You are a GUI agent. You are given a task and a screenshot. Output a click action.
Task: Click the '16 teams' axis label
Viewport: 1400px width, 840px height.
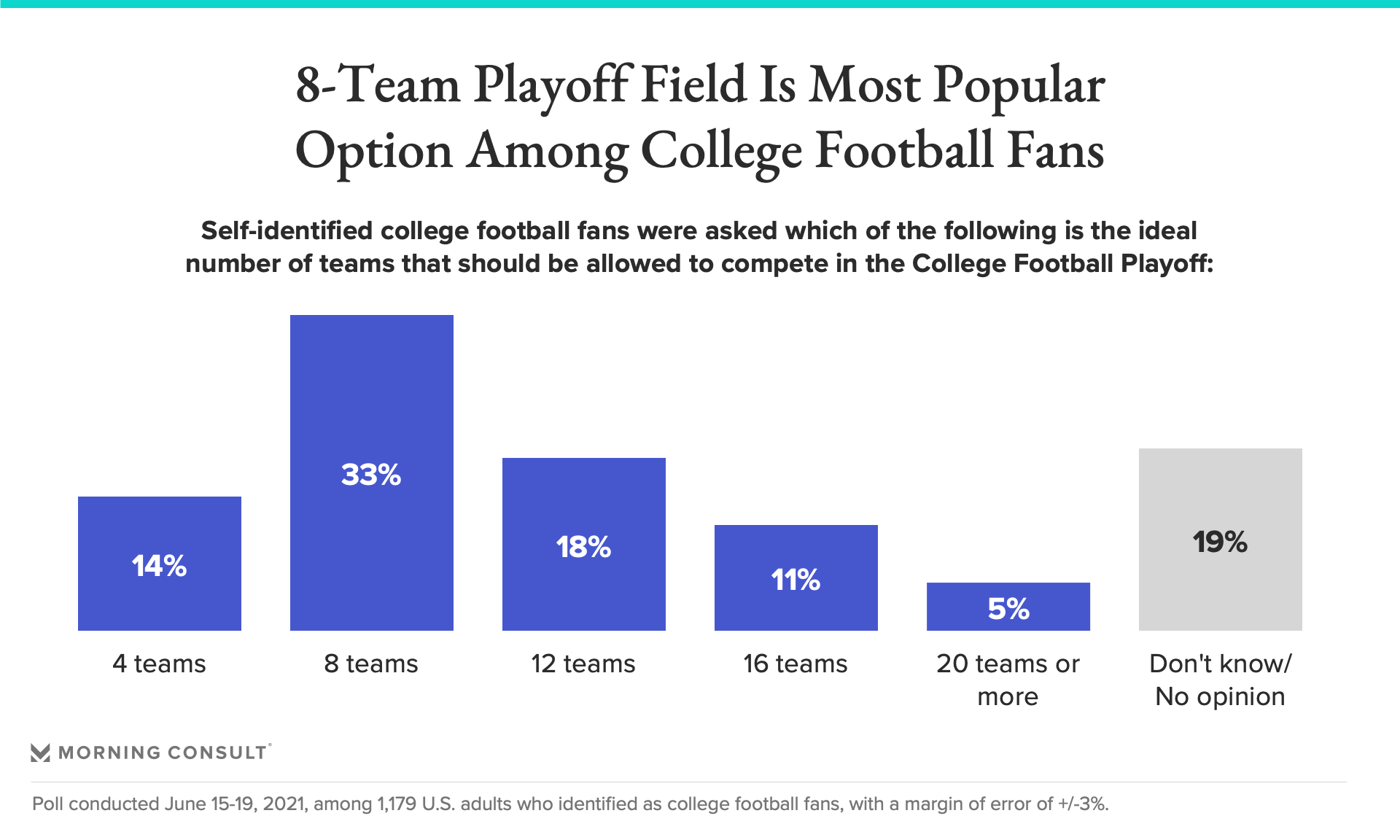(x=796, y=664)
